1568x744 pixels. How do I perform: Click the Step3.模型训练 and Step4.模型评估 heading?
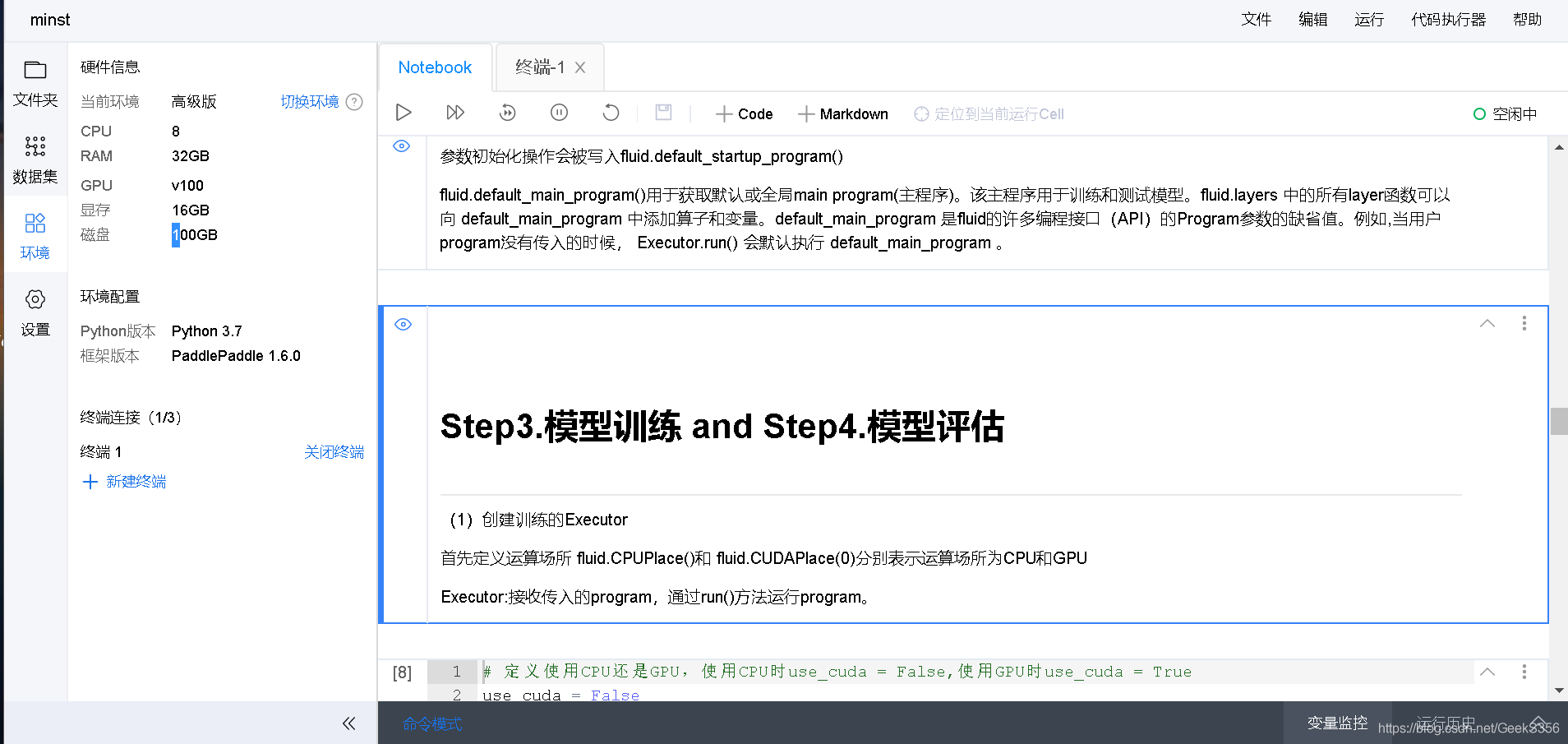tap(722, 427)
